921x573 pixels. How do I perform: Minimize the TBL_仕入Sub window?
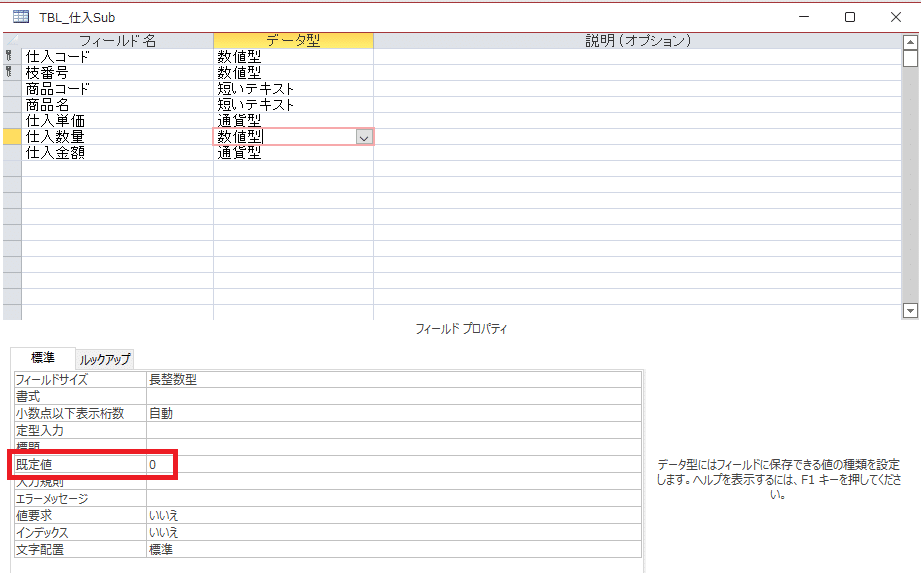[x=804, y=17]
